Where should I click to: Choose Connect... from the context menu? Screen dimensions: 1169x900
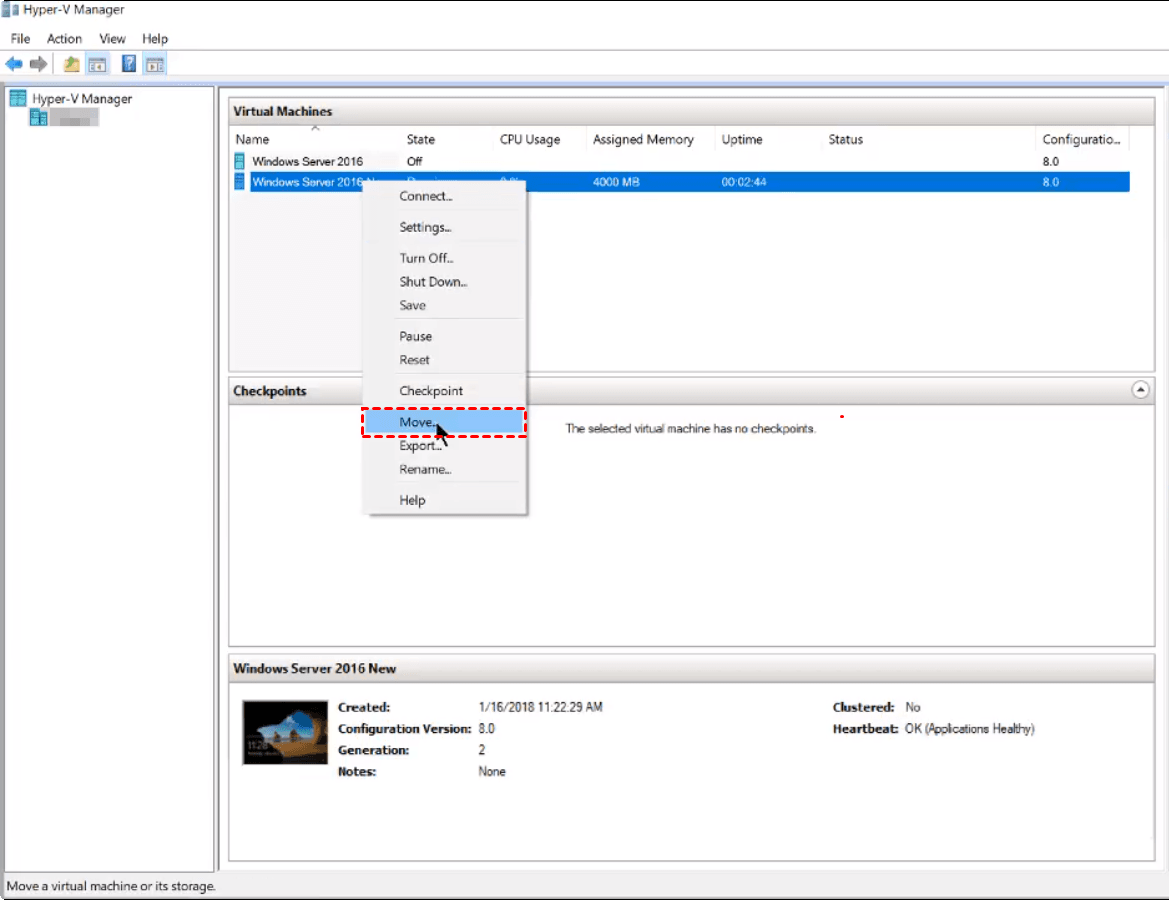coord(444,196)
